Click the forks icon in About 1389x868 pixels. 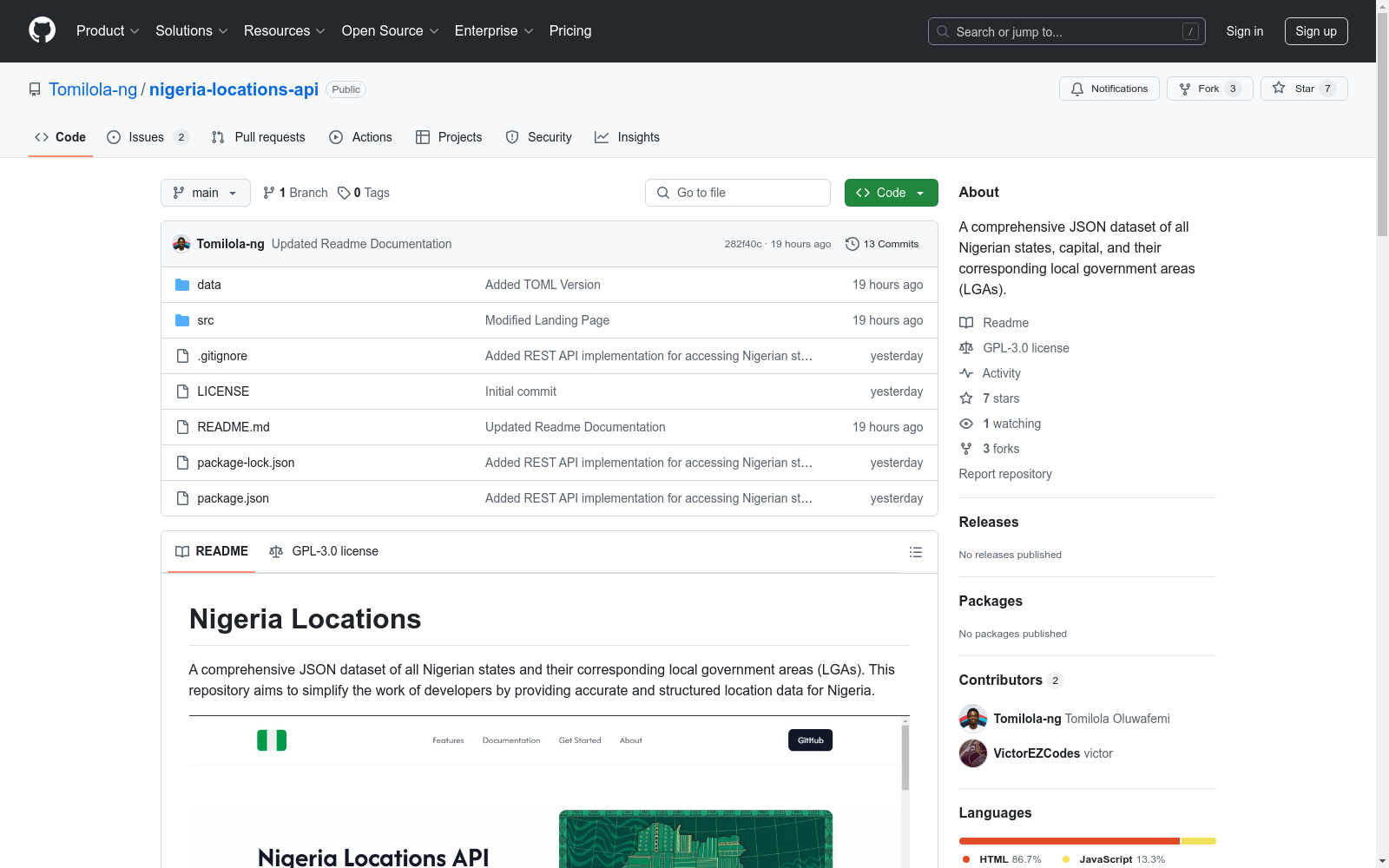tap(966, 449)
